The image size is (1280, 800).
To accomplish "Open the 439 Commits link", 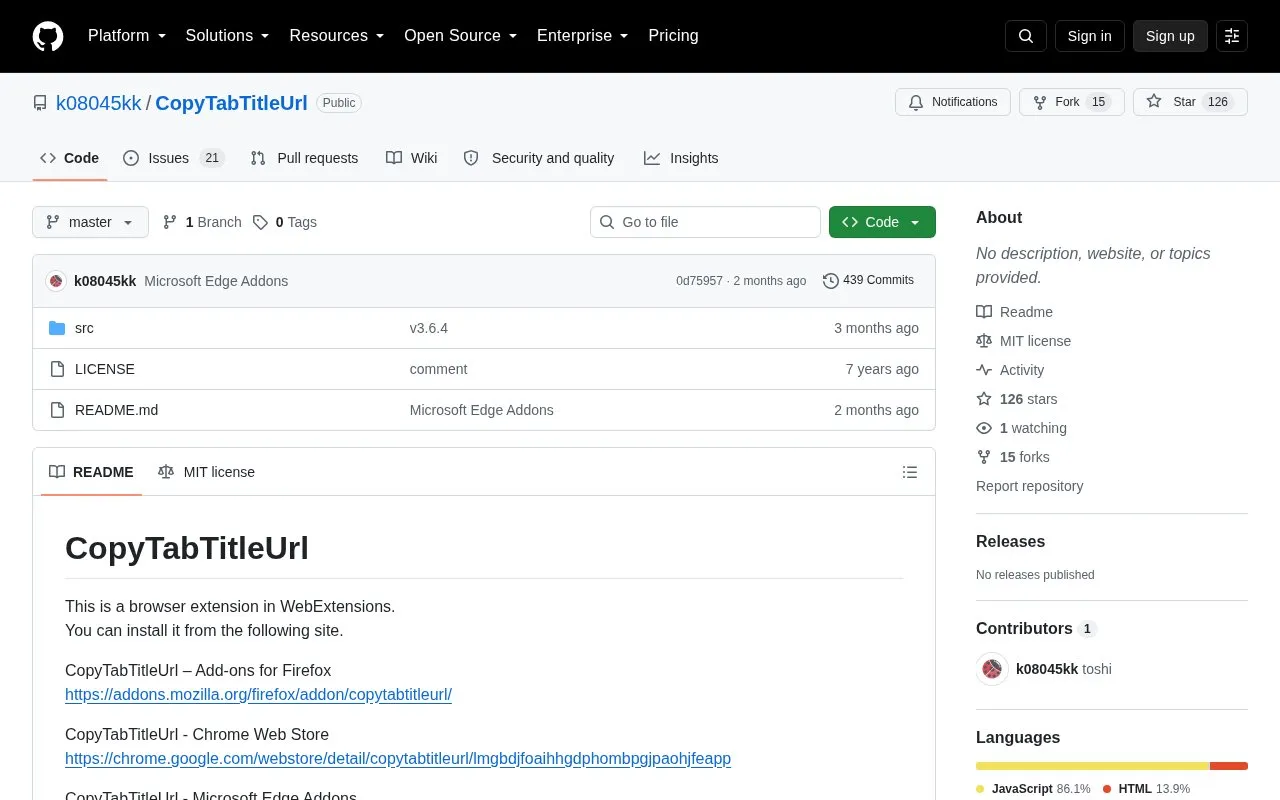I will (868, 280).
